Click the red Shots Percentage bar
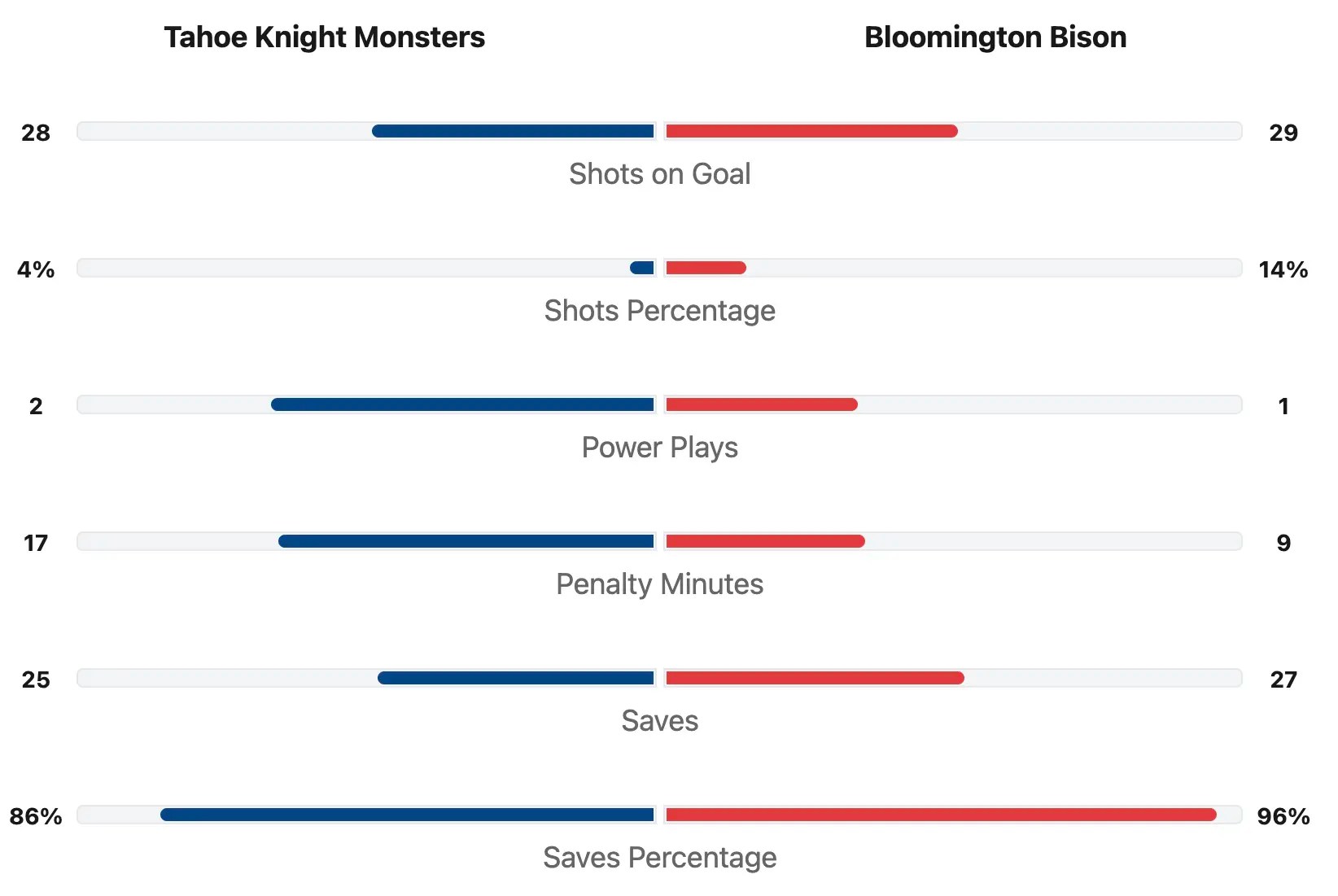The width and height of the screenshot is (1338, 896). point(706,268)
